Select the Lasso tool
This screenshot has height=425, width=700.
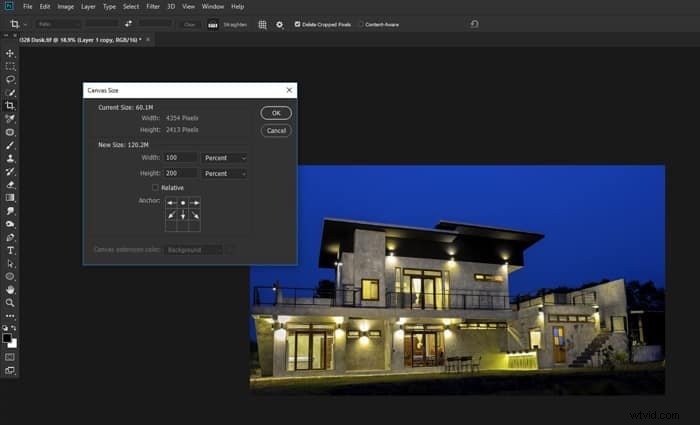(10, 79)
